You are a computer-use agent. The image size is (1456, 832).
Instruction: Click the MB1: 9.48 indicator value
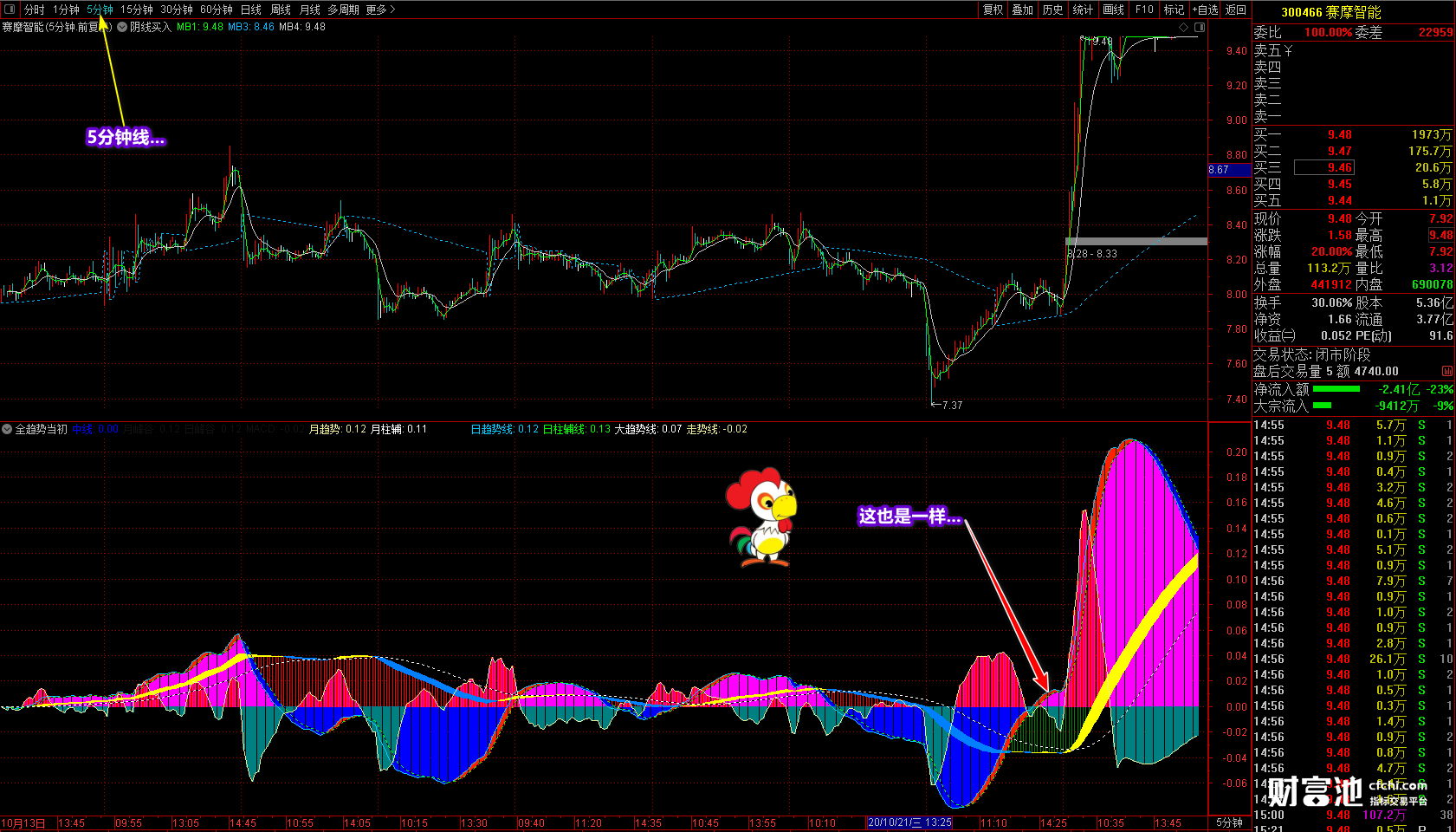(200, 27)
